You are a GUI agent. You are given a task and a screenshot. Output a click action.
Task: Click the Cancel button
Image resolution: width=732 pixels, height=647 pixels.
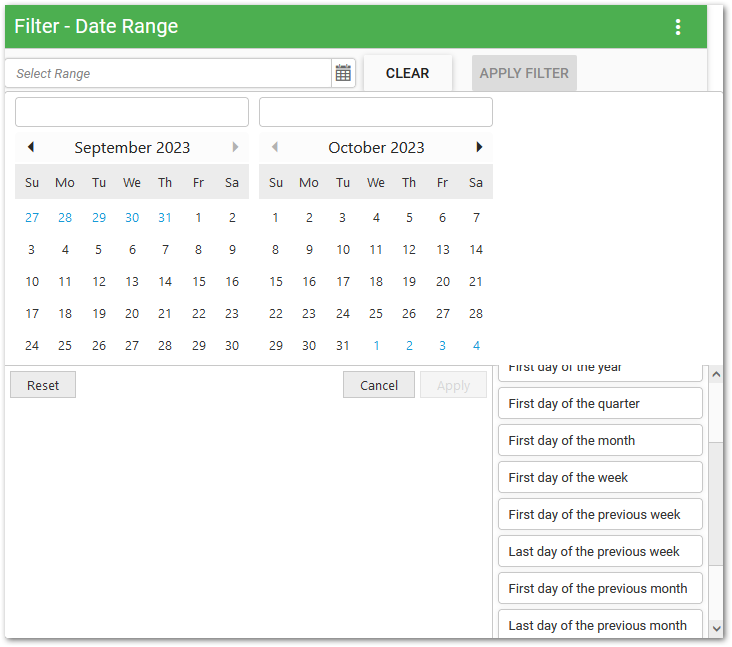[379, 385]
